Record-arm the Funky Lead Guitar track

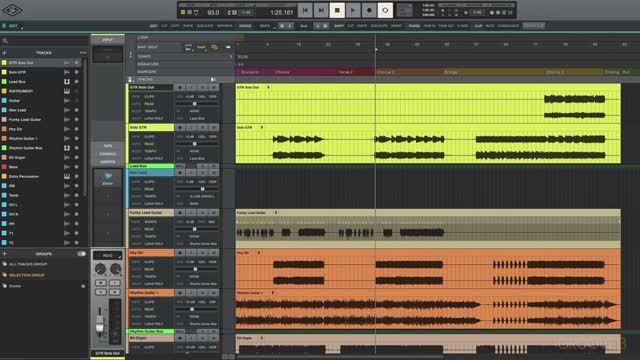(x=180, y=213)
